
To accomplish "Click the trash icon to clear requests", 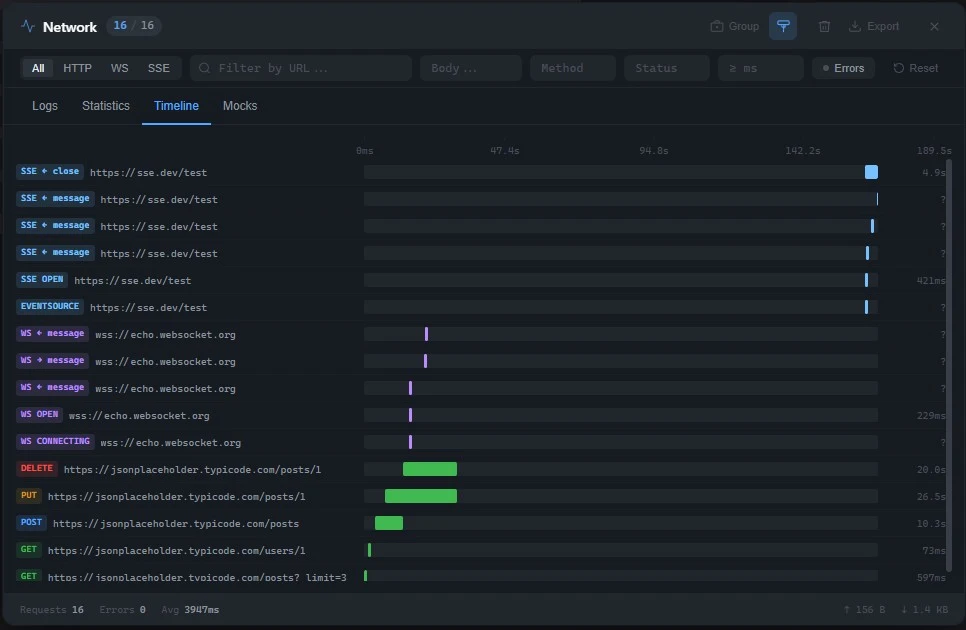I will [824, 27].
